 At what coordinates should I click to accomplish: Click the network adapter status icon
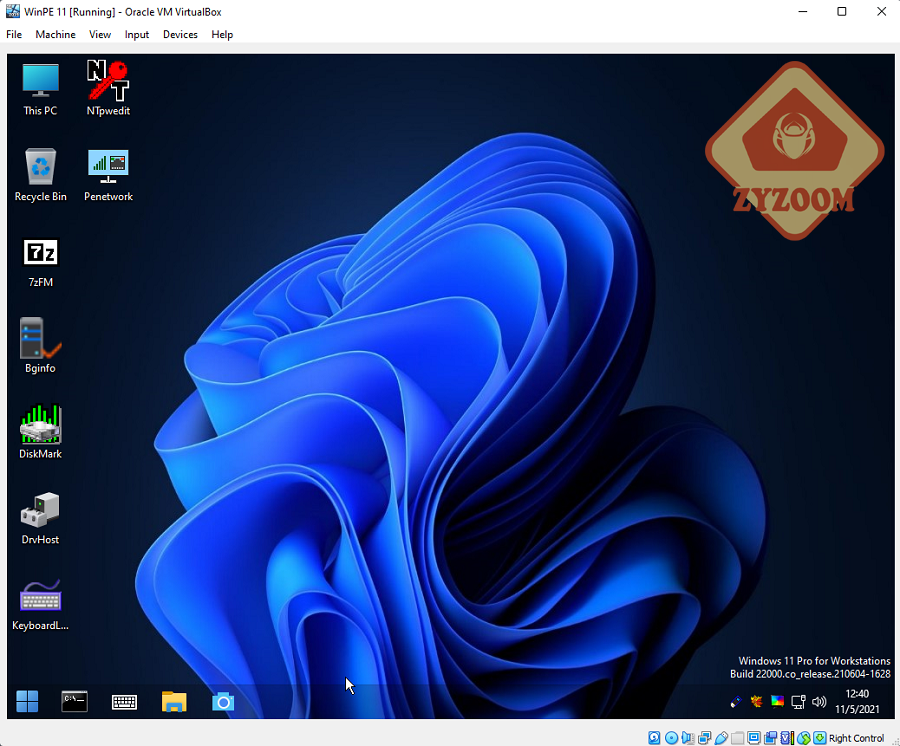(704, 738)
